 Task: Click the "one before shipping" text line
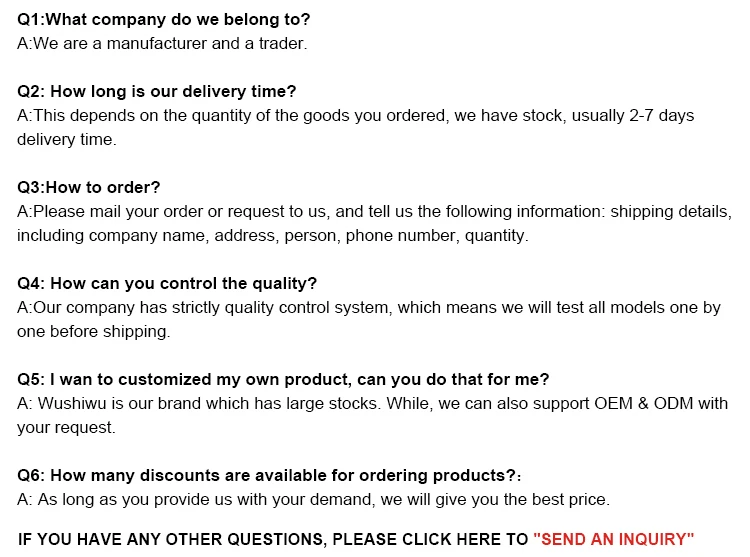pyautogui.click(x=93, y=332)
